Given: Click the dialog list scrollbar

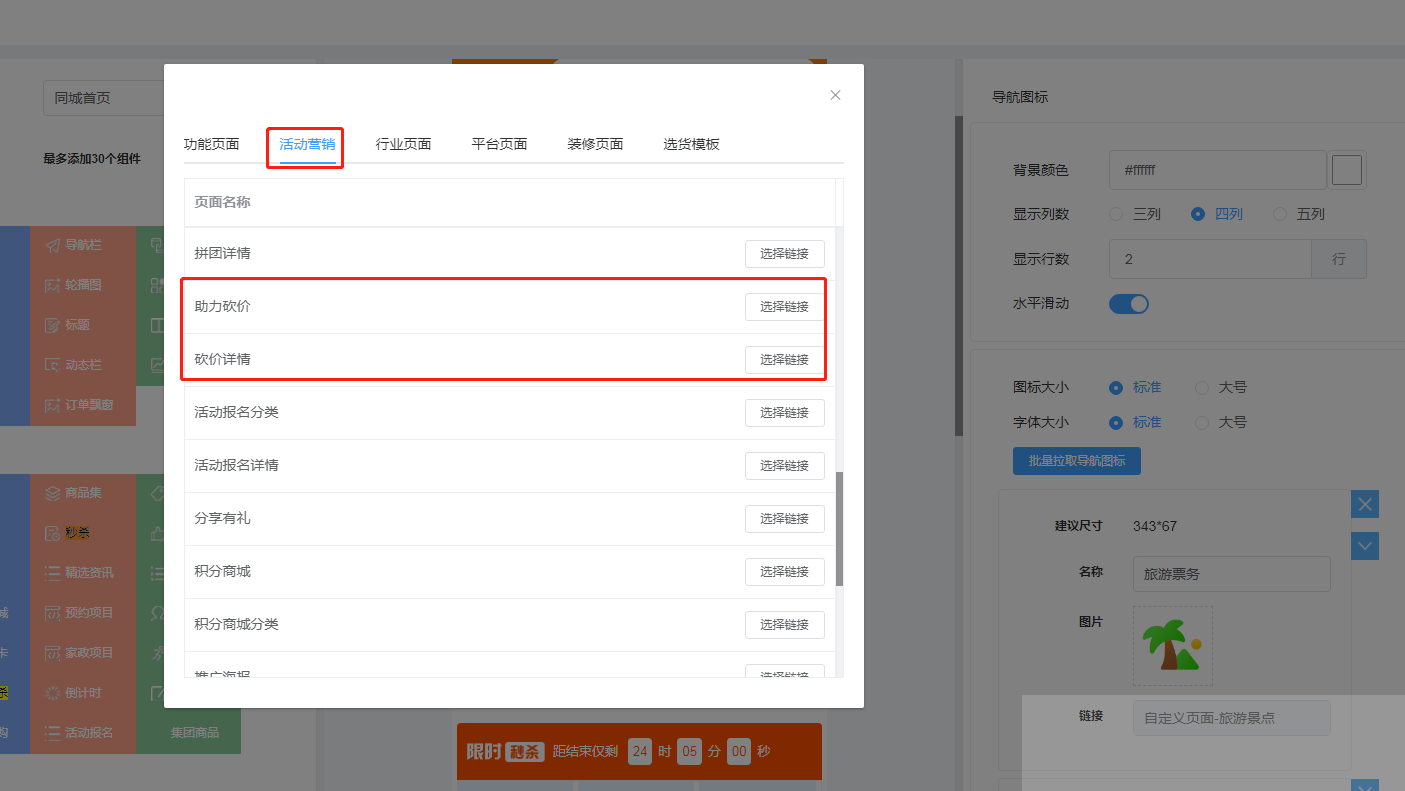Looking at the screenshot, I should pyautogui.click(x=840, y=529).
